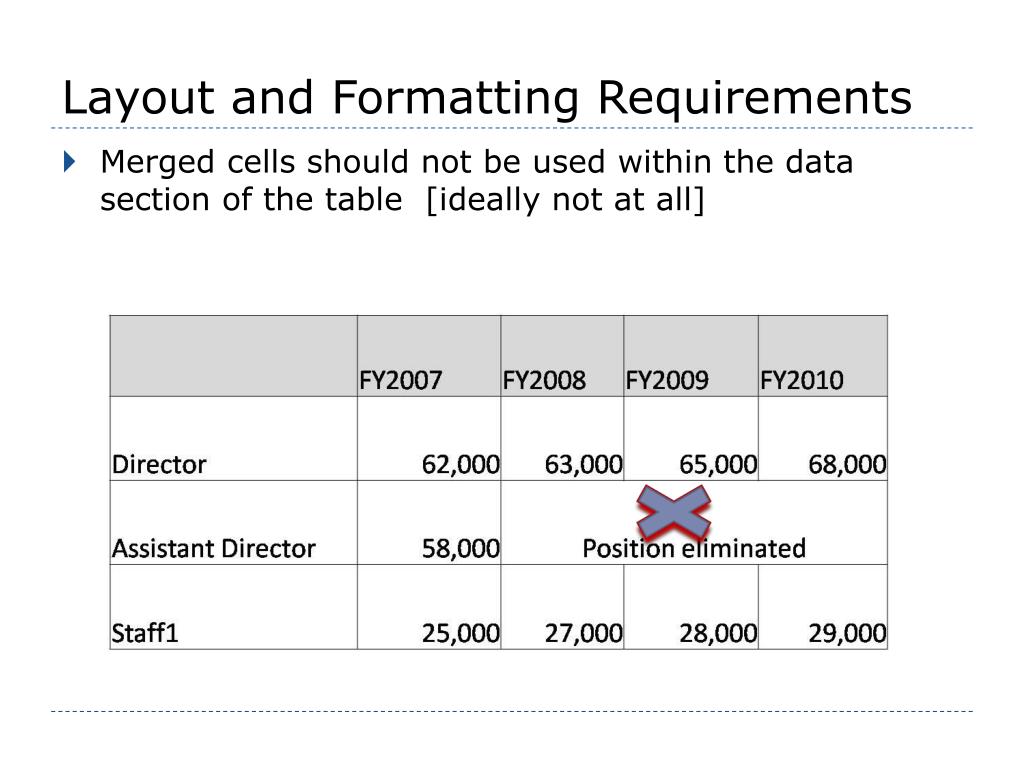This screenshot has width=1024, height=768.
Task: Select the merged Position eliminated cell
Action: (x=694, y=523)
